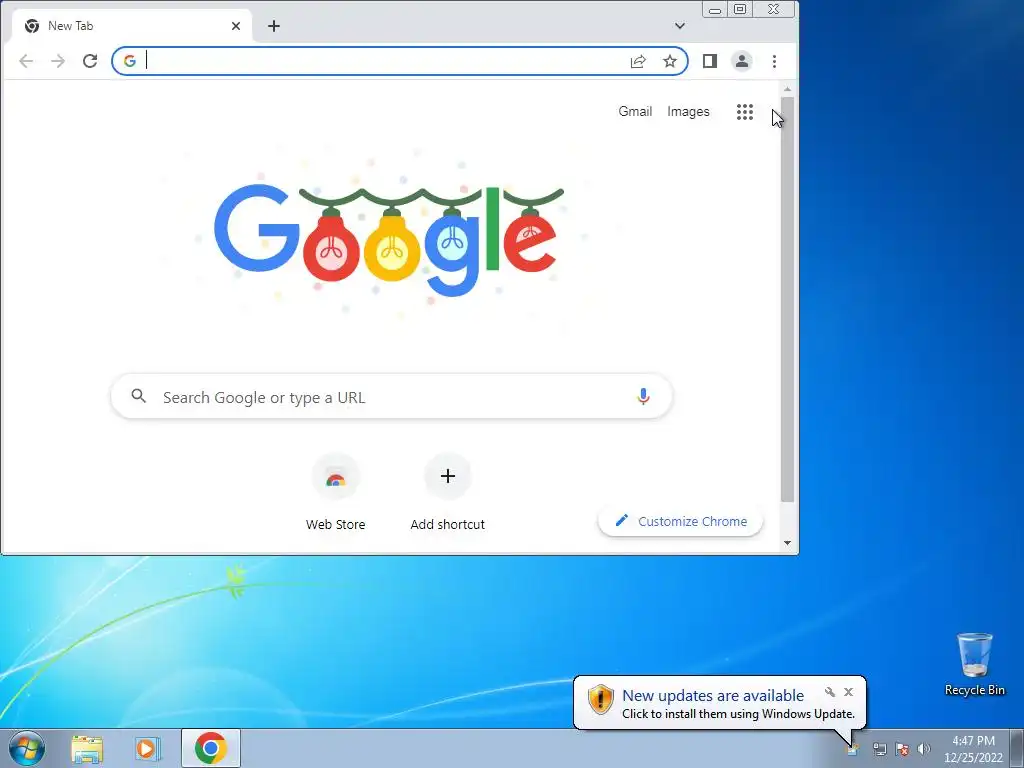Open the Recycle Bin on desktop

(x=974, y=664)
